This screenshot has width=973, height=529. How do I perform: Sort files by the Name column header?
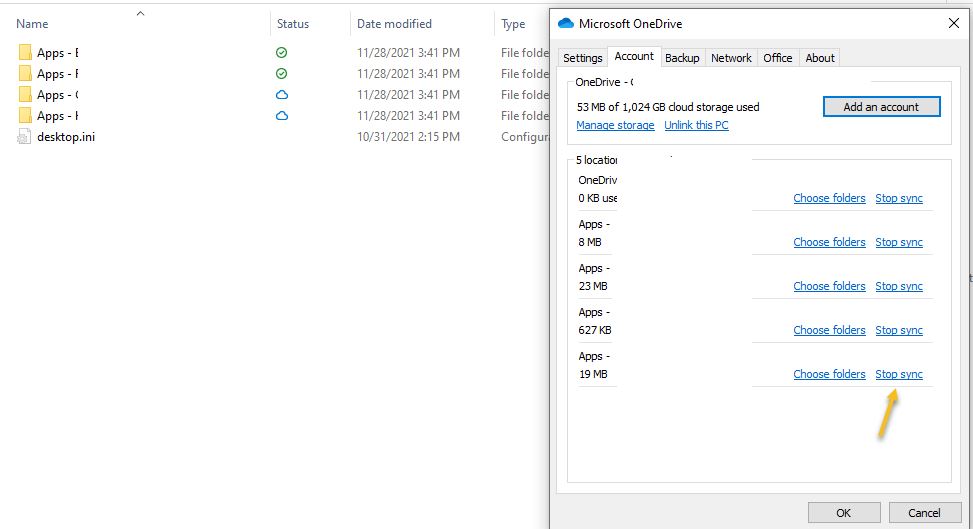pyautogui.click(x=32, y=24)
